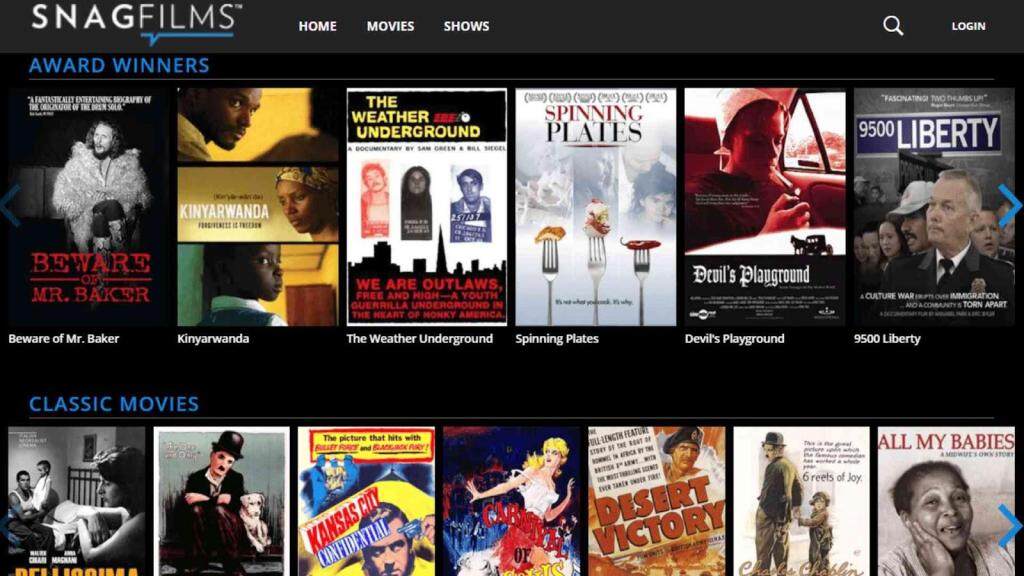Viewport: 1024px width, 576px height.
Task: Open the CLASSIC MOVIES section heading
Action: [114, 404]
